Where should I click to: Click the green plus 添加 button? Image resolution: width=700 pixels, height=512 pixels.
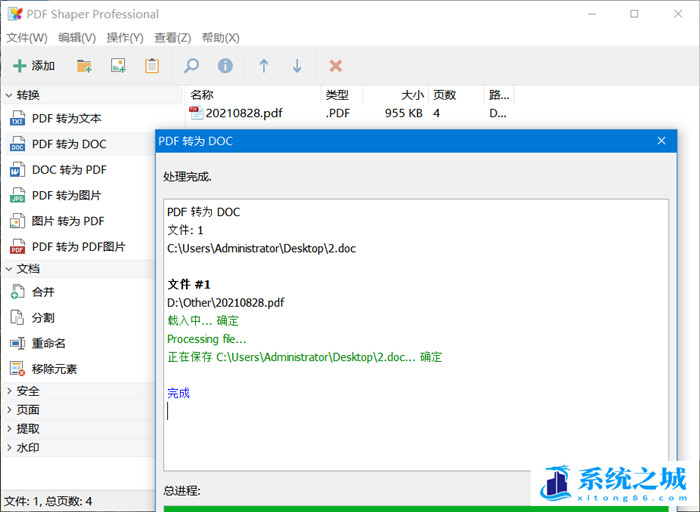tap(34, 66)
